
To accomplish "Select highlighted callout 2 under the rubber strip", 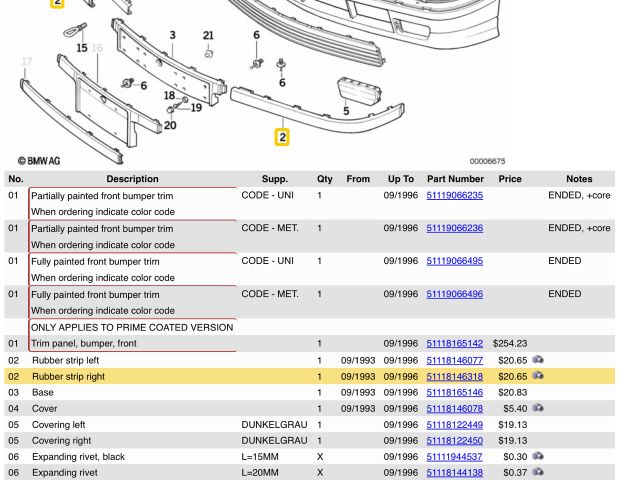I will coord(282,137).
